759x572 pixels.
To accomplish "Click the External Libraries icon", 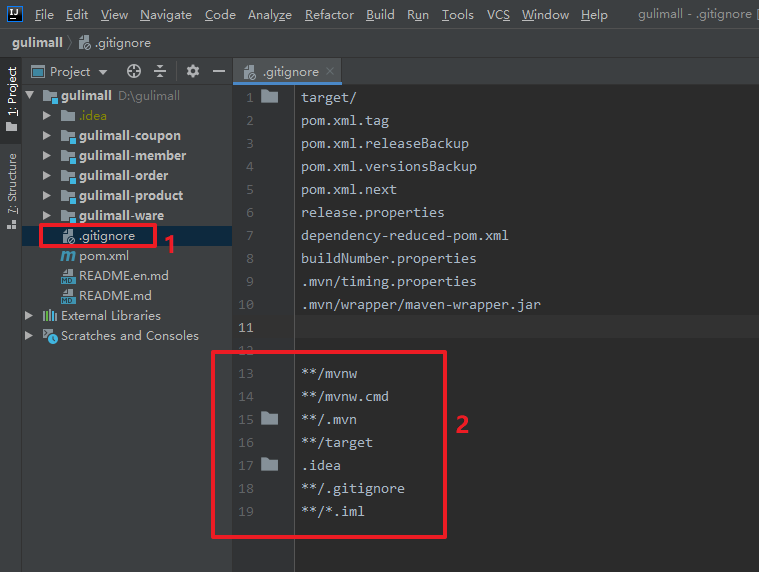I will [x=50, y=316].
